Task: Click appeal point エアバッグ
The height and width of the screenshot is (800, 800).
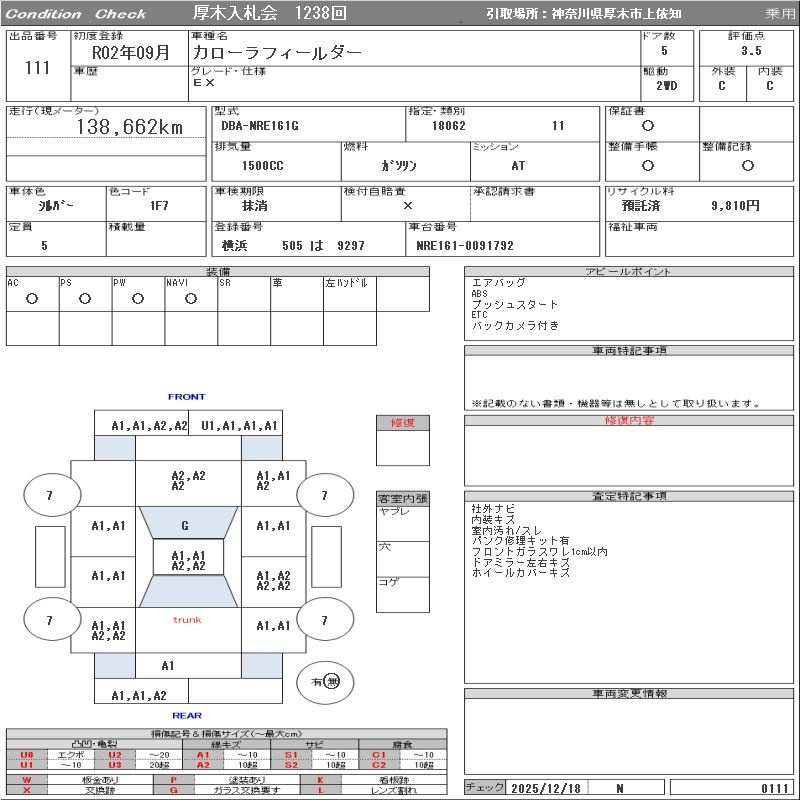Action: point(498,282)
